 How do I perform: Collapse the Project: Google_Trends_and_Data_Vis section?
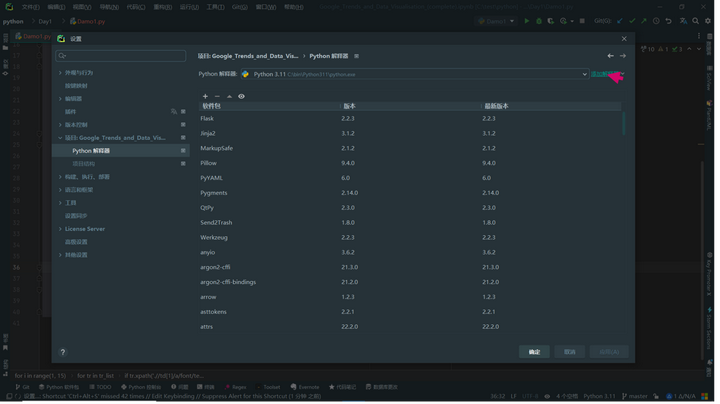60,138
